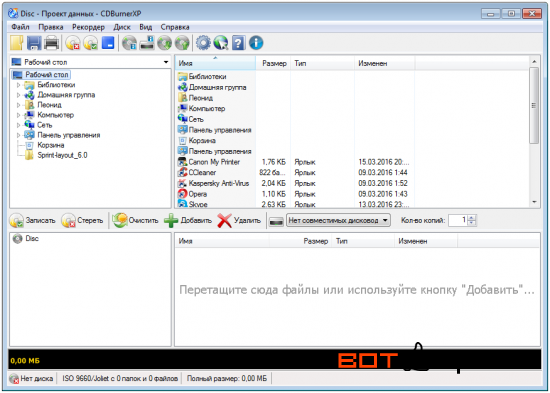Click the no-disc status icon in status bar

pos(14,379)
